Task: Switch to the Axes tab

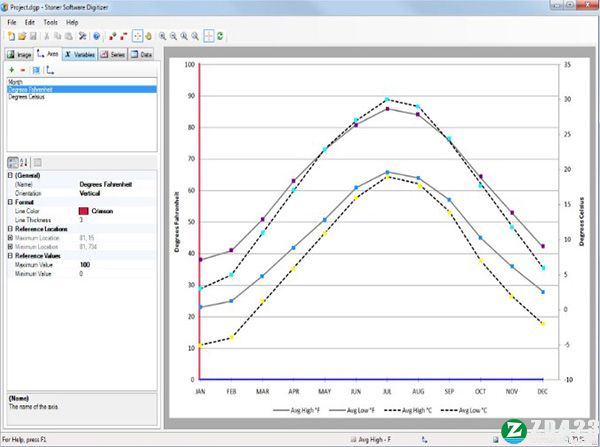Action: pyautogui.click(x=48, y=54)
